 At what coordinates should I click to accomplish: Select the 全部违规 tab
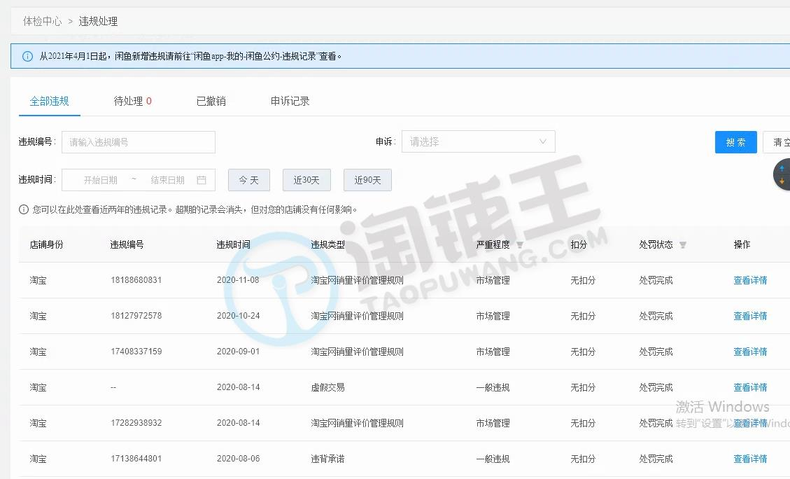(50, 101)
